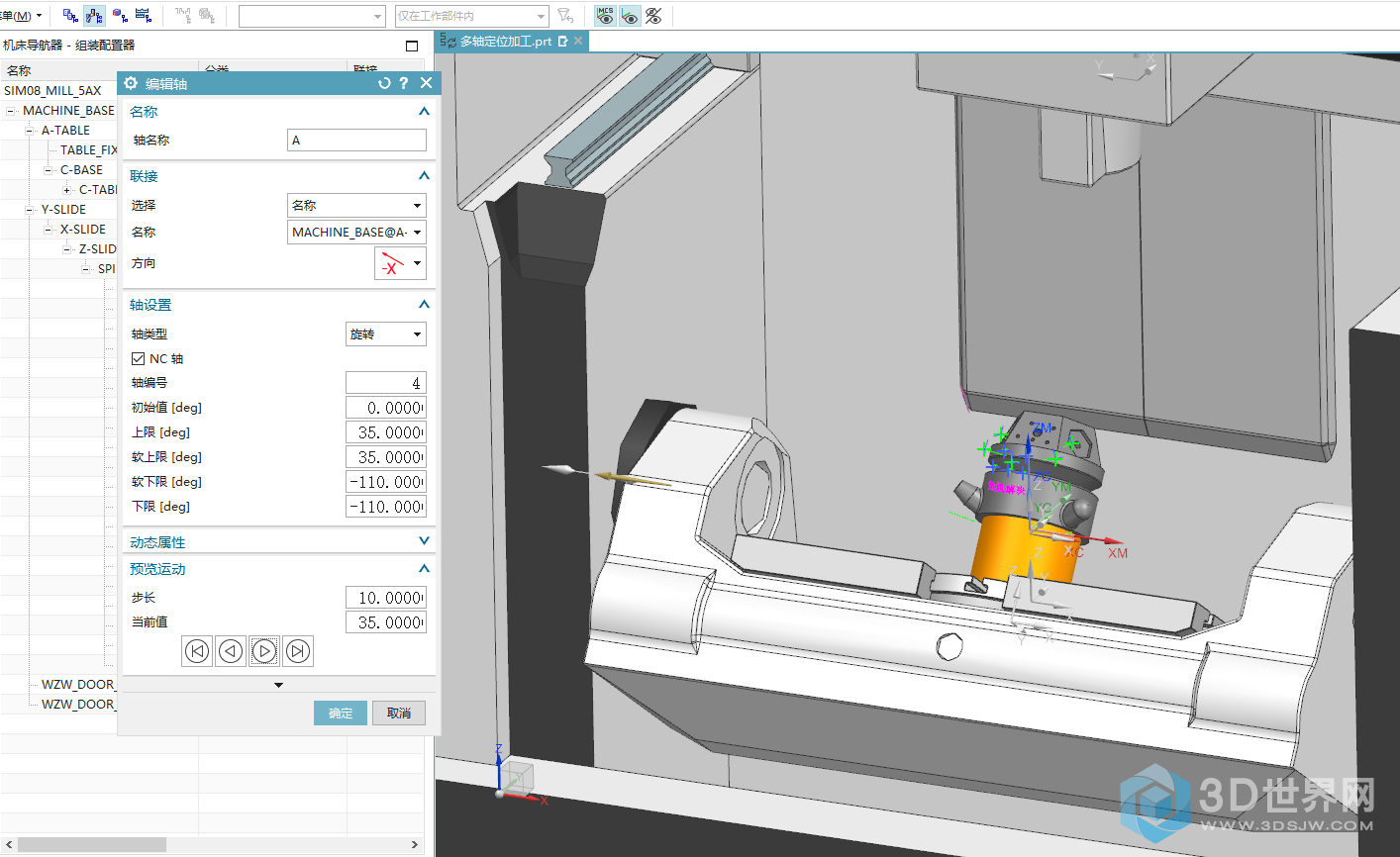This screenshot has width=1400, height=857.
Task: Click the 软下限 [deg] field
Action: [x=386, y=482]
